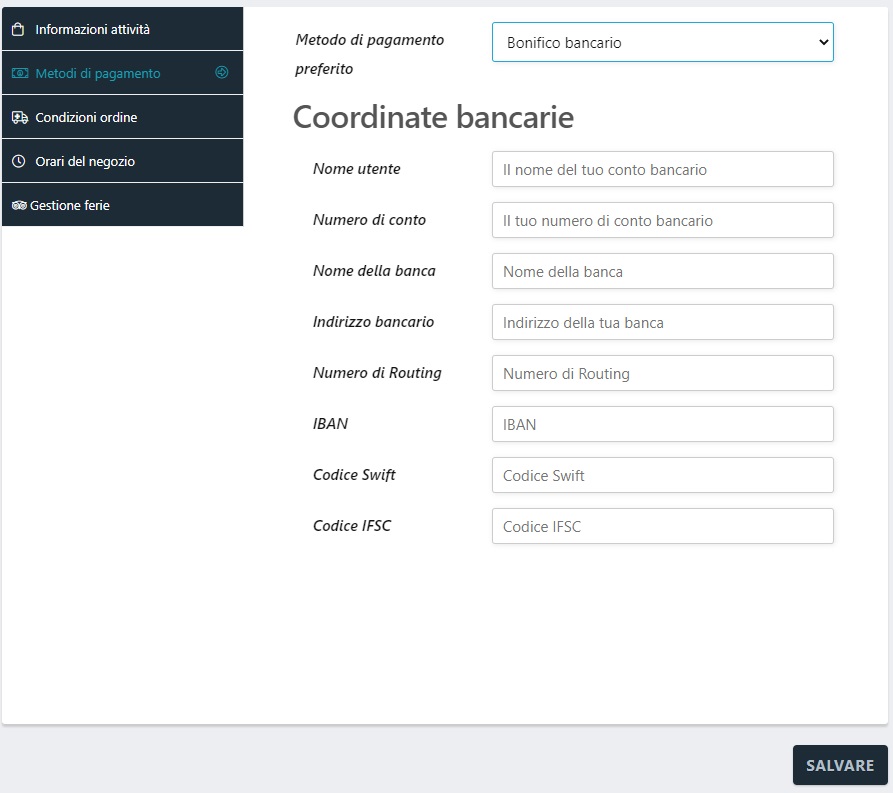
Task: Select the Codice Swift input box
Action: [x=662, y=476]
